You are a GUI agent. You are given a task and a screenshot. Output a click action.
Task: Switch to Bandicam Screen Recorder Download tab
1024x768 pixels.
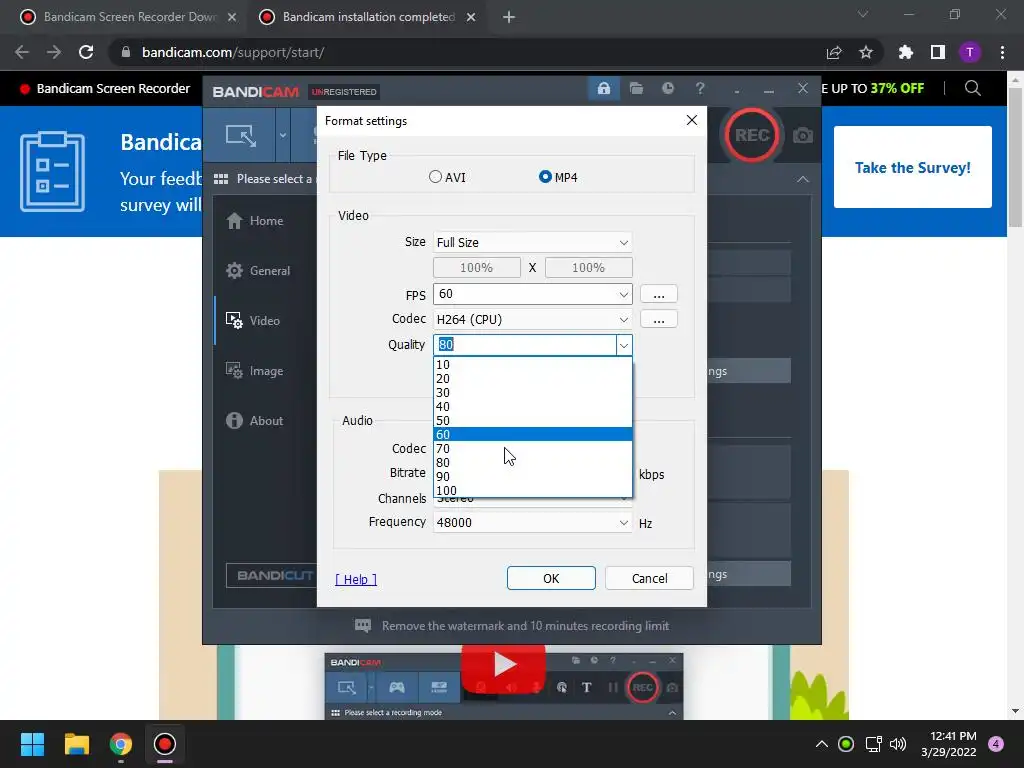(129, 17)
